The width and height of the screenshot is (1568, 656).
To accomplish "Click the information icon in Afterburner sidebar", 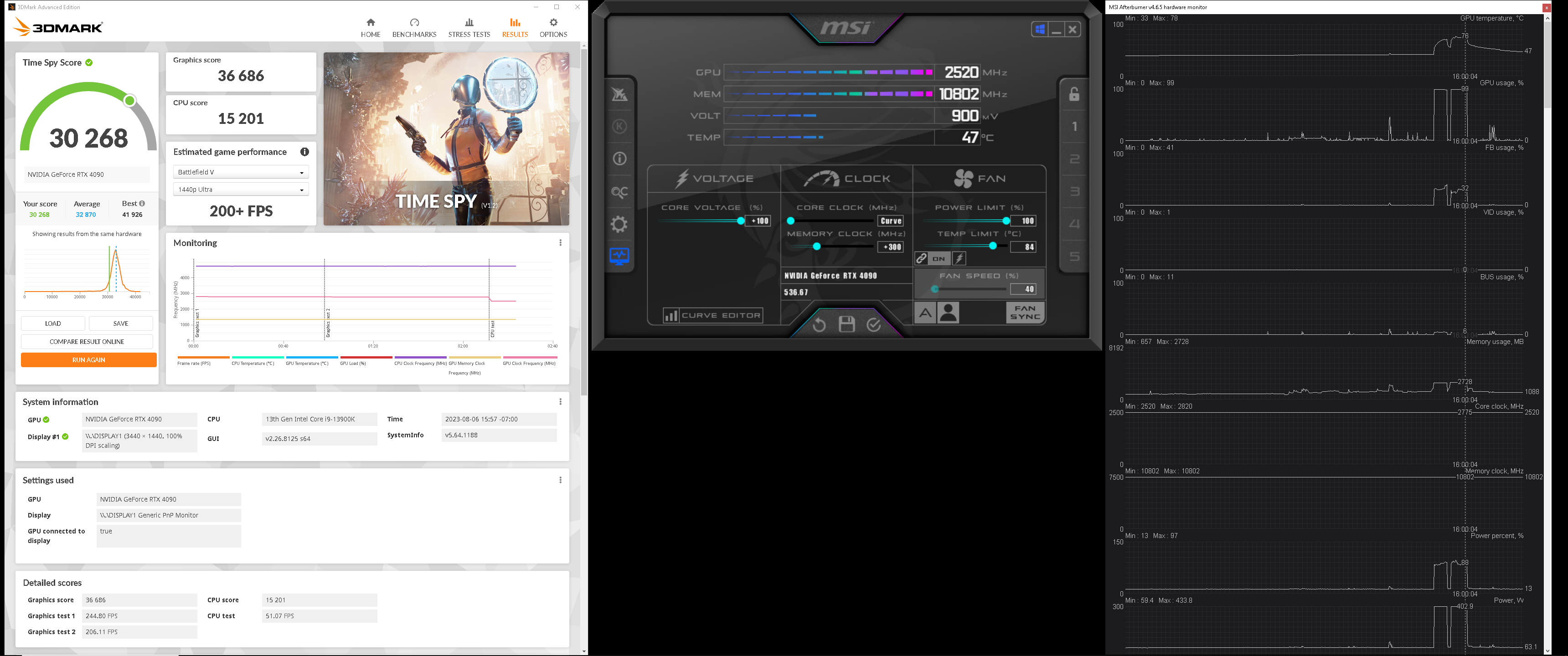I will (x=620, y=157).
